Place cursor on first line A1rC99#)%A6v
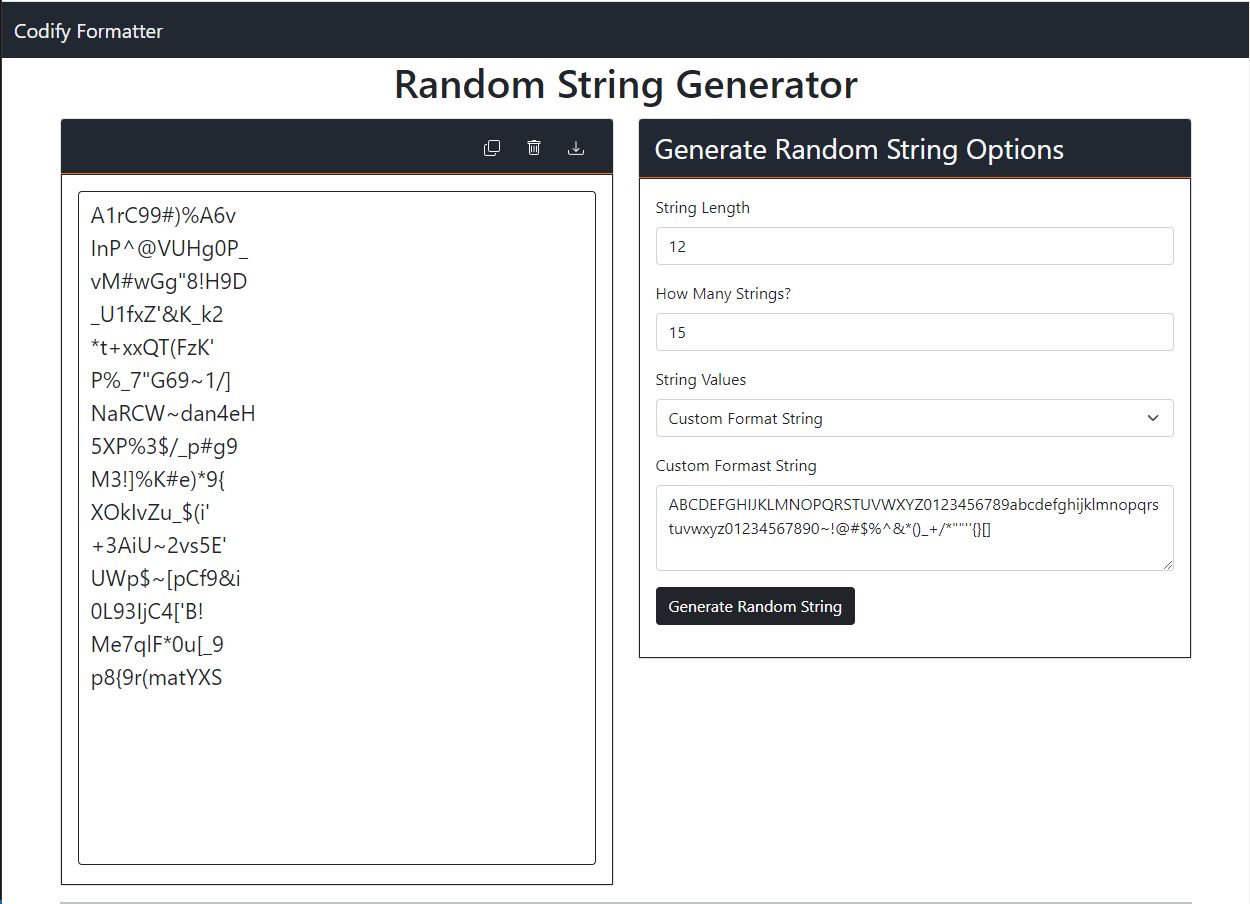The image size is (1250, 904). 163,216
